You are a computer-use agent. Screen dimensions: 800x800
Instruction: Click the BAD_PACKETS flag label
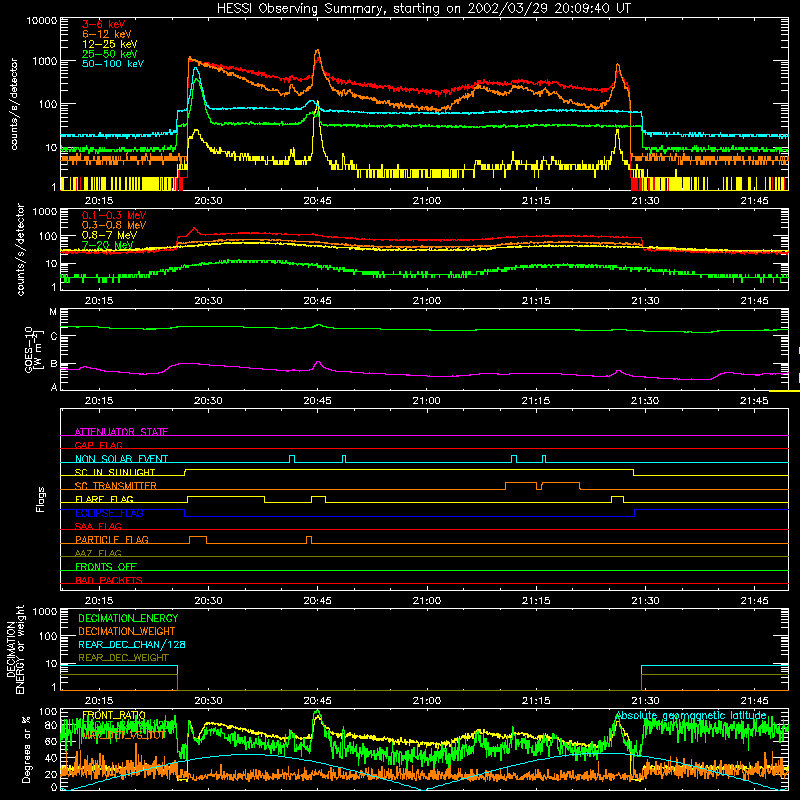click(109, 580)
